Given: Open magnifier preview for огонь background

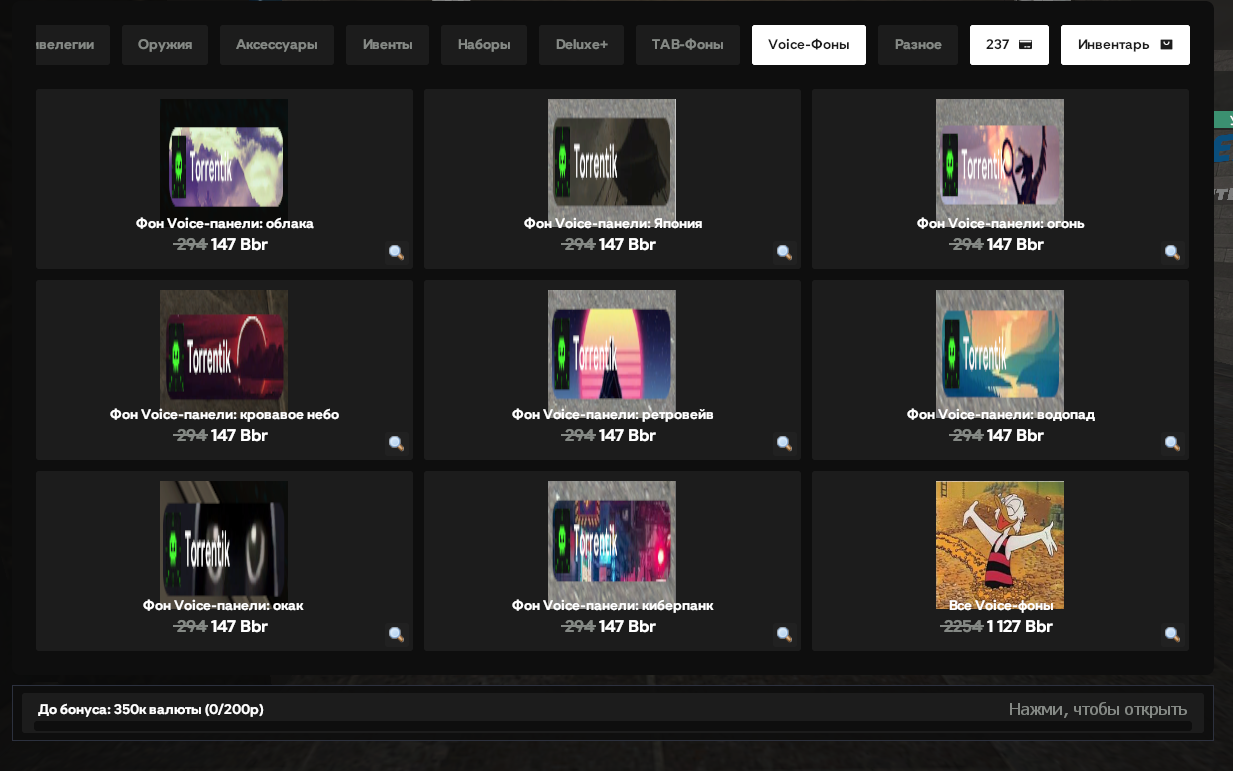Looking at the screenshot, I should pyautogui.click(x=1172, y=252).
